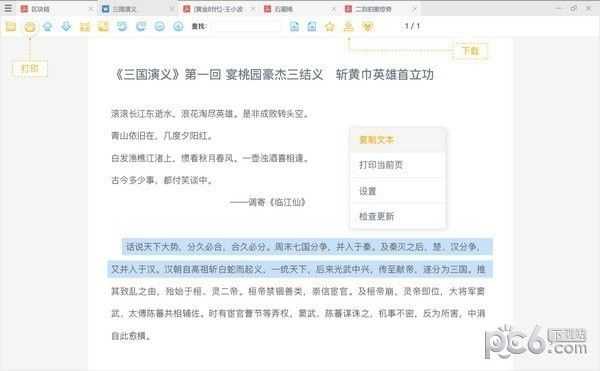This screenshot has height=371, width=600.
Task: Rotate page counterclockwise
Action: click(x=122, y=26)
